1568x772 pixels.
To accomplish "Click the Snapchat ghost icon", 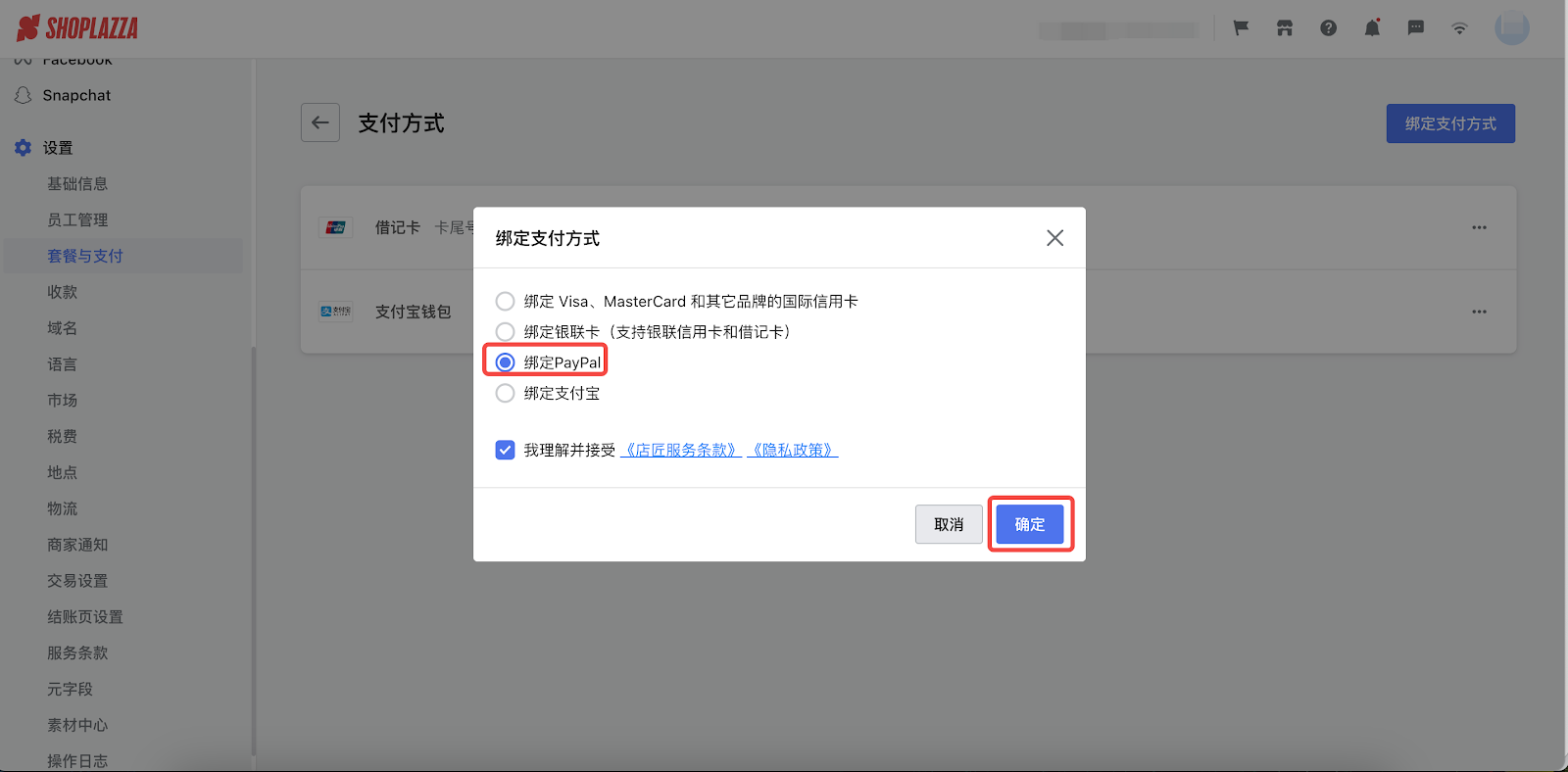I will click(24, 95).
